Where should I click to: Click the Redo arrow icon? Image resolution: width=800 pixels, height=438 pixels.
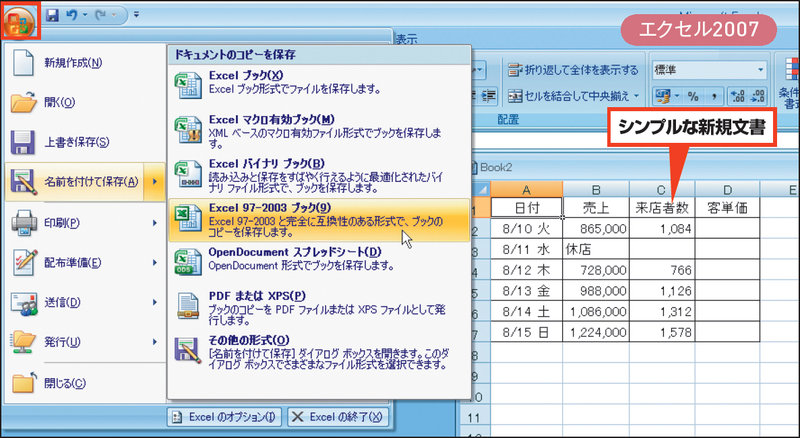pos(101,16)
